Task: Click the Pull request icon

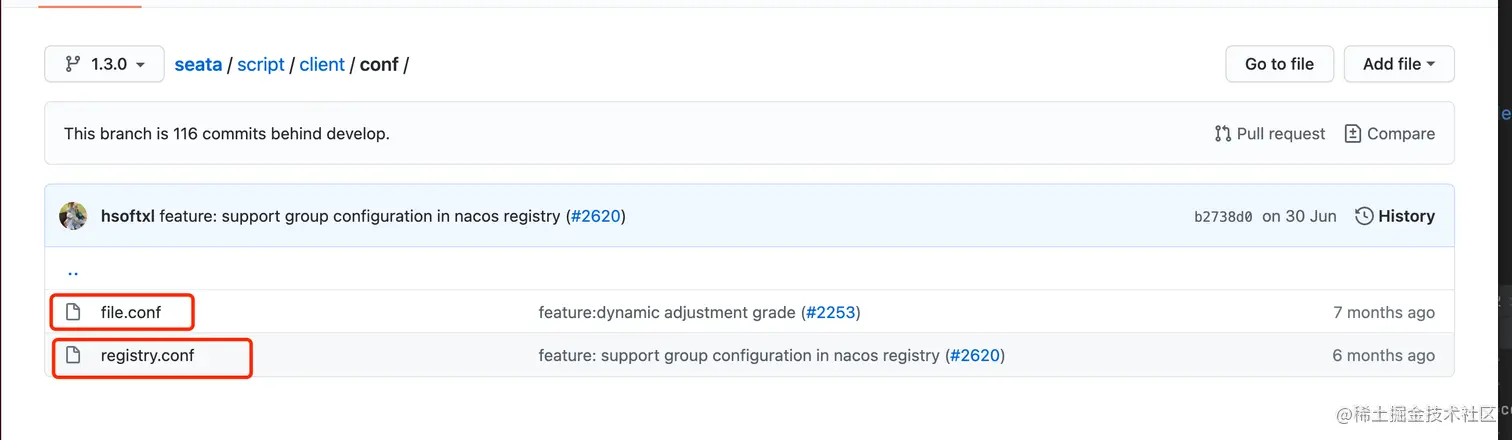Action: (x=1222, y=134)
